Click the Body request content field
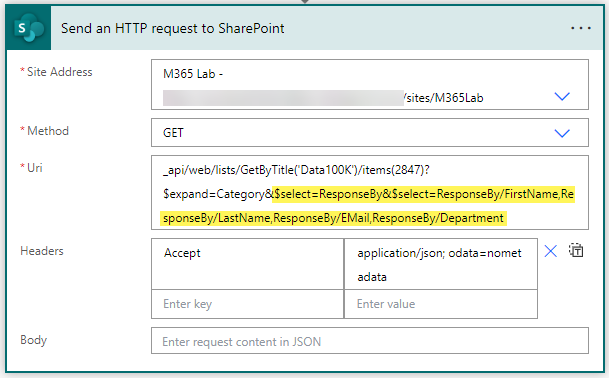Screen dimensions: 609x378 (370, 341)
